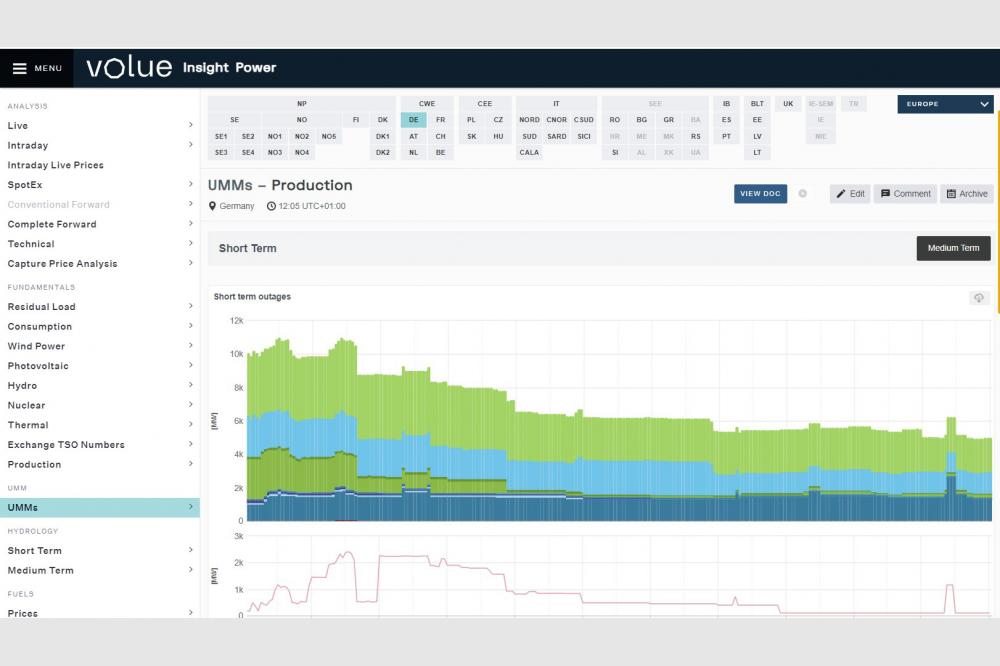This screenshot has width=1000, height=666.
Task: Switch to the Medium Term view
Action: coord(953,248)
